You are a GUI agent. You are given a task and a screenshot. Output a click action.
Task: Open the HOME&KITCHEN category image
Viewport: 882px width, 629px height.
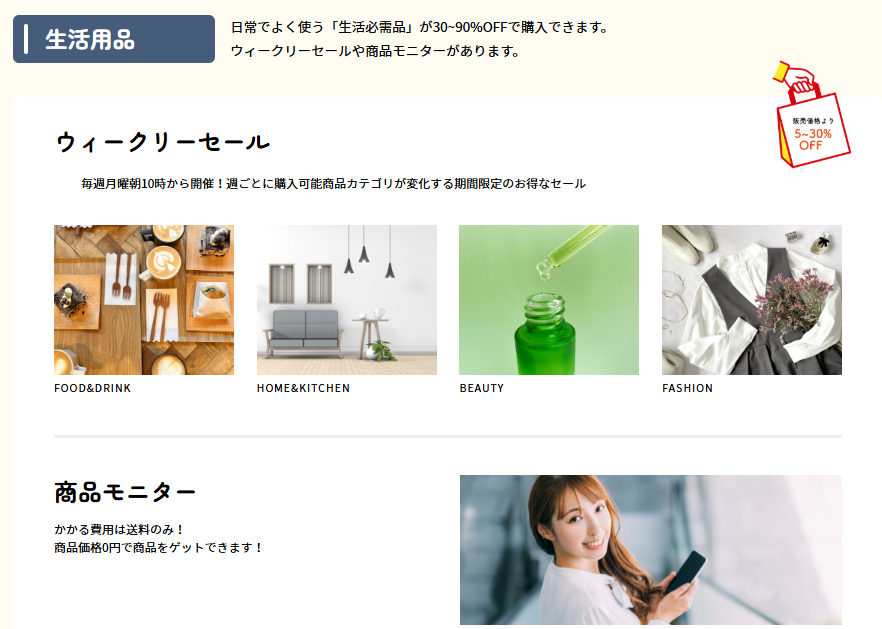pos(346,300)
